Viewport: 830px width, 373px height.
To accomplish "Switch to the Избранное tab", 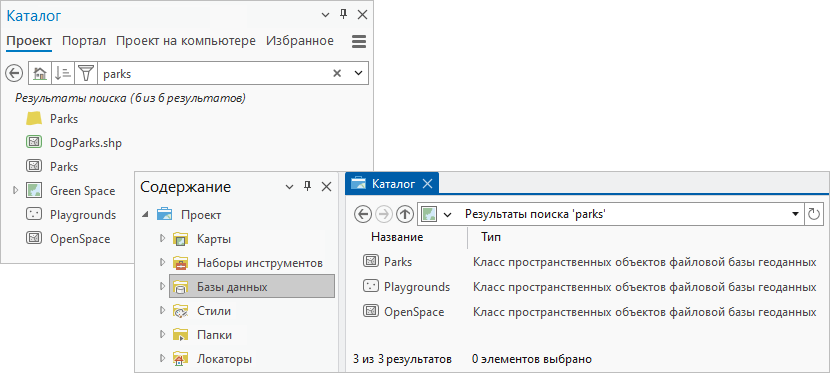I will point(300,41).
